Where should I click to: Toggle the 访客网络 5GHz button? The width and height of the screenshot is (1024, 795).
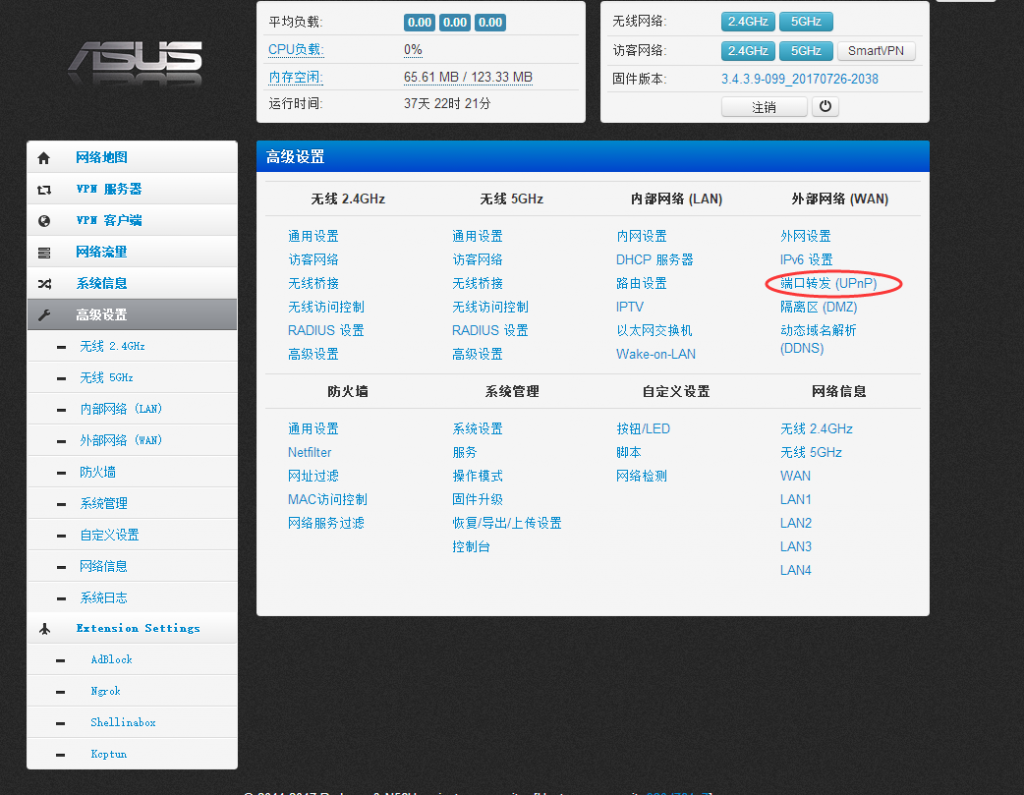click(805, 51)
